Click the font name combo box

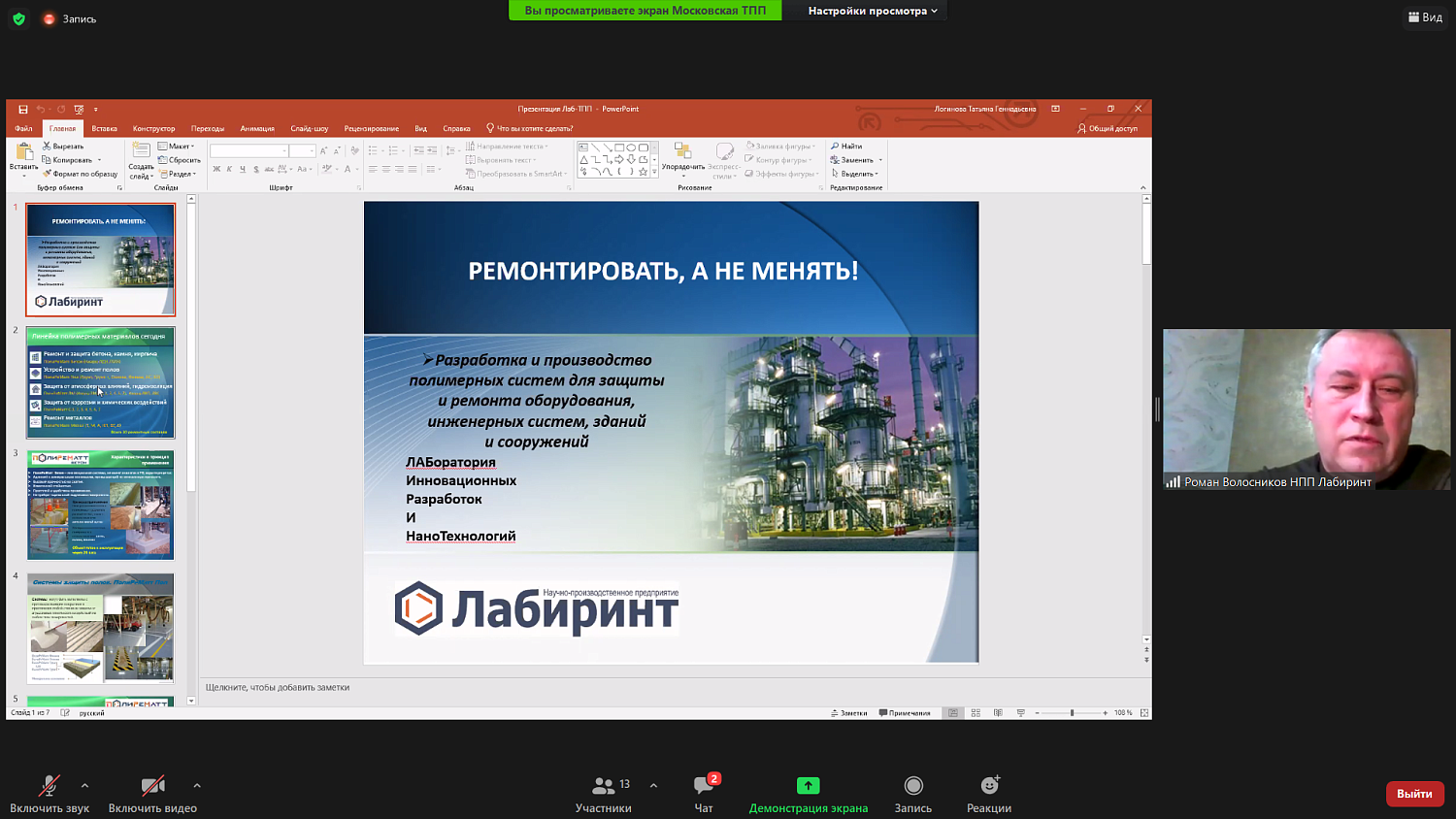(x=249, y=150)
